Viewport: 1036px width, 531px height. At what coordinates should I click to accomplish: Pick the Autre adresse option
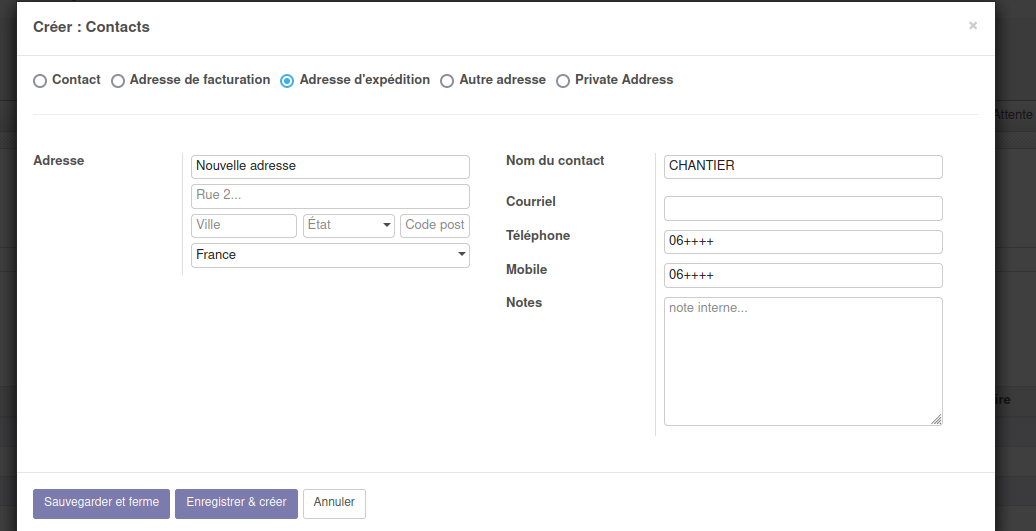(447, 81)
